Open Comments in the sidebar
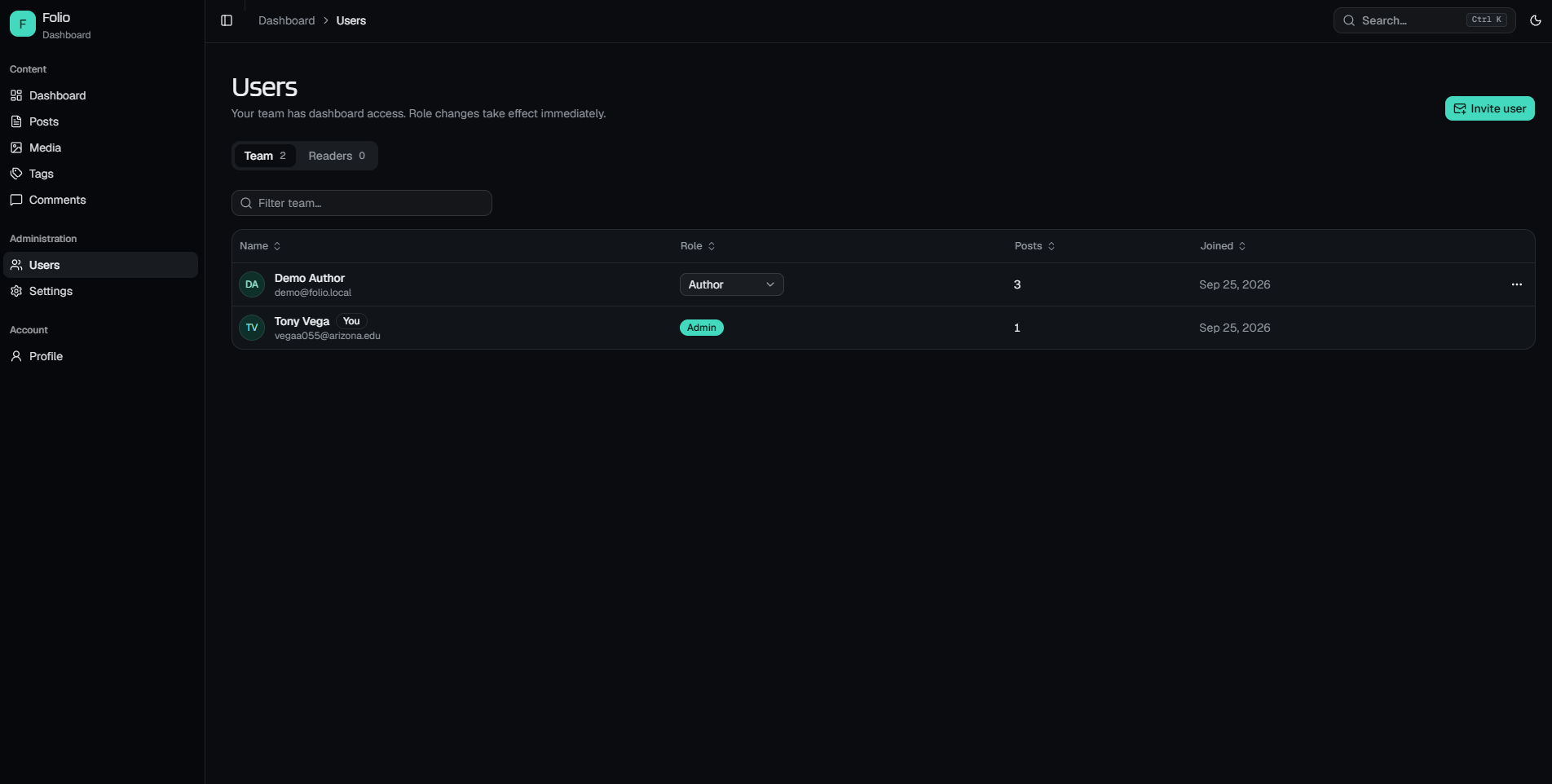The height and width of the screenshot is (784, 1552). 101,200
